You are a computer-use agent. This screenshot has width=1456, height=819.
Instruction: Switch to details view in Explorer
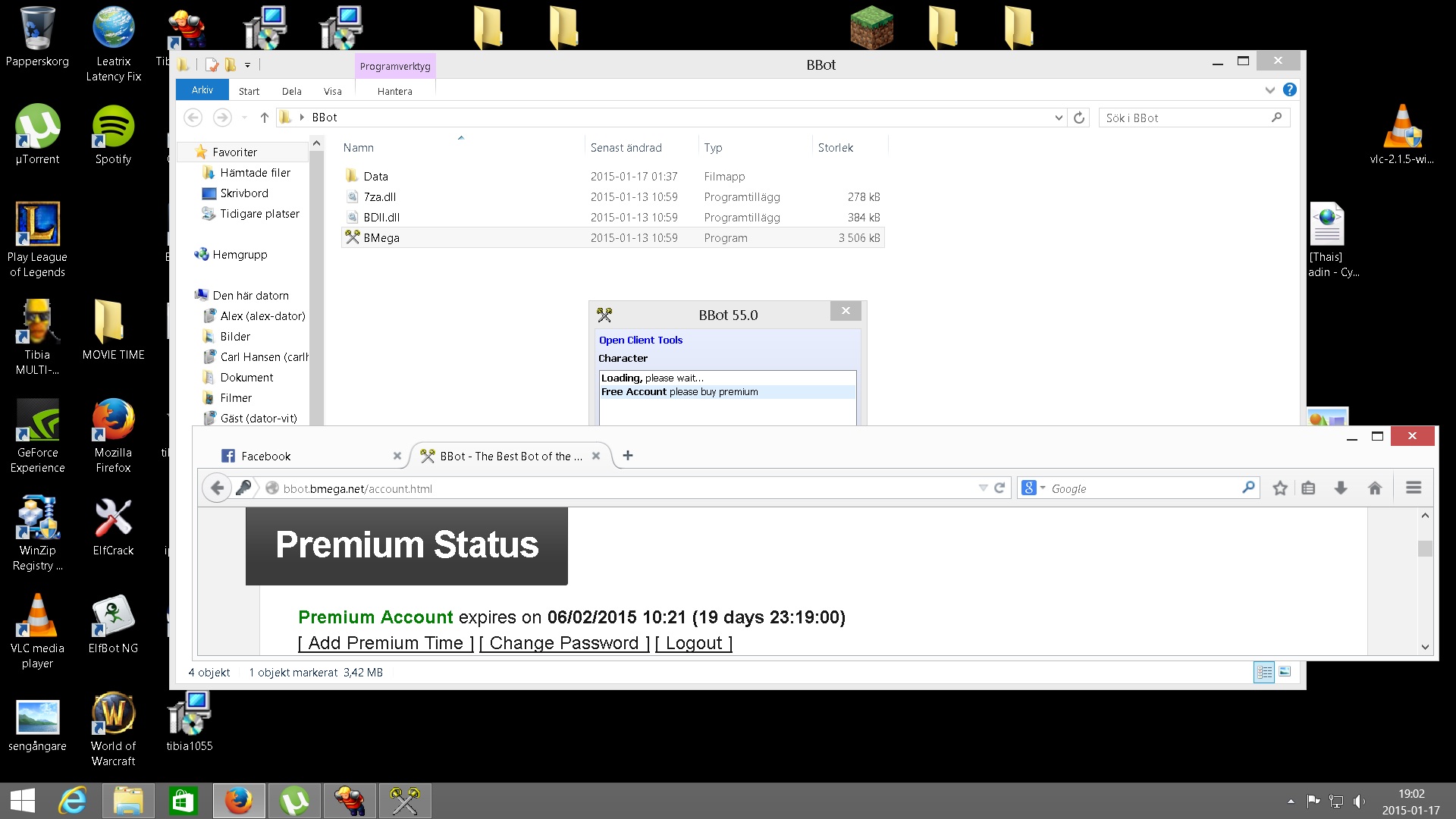(x=1263, y=672)
